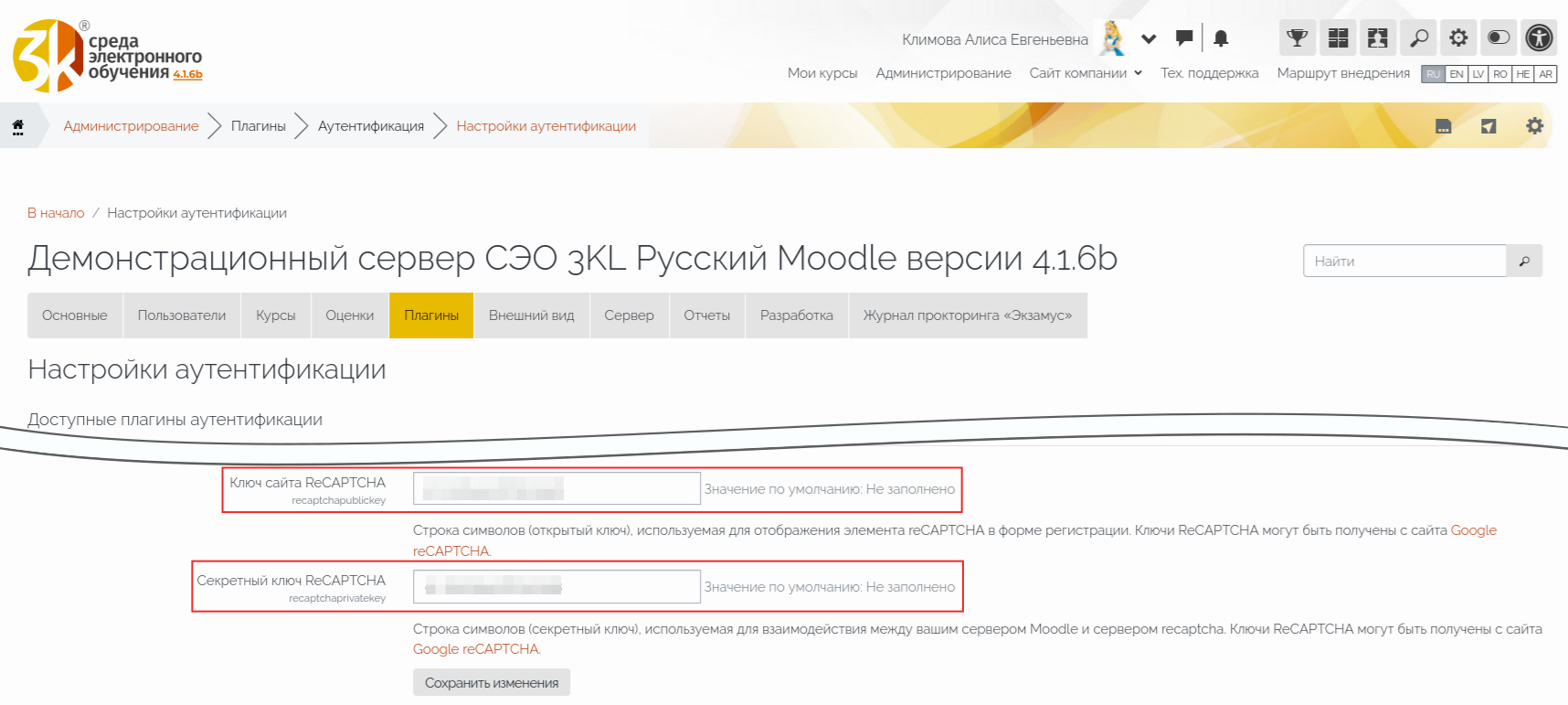The image size is (1568, 705).
Task: Open Google reCAPTCHA link under site key
Action: pos(1473,530)
